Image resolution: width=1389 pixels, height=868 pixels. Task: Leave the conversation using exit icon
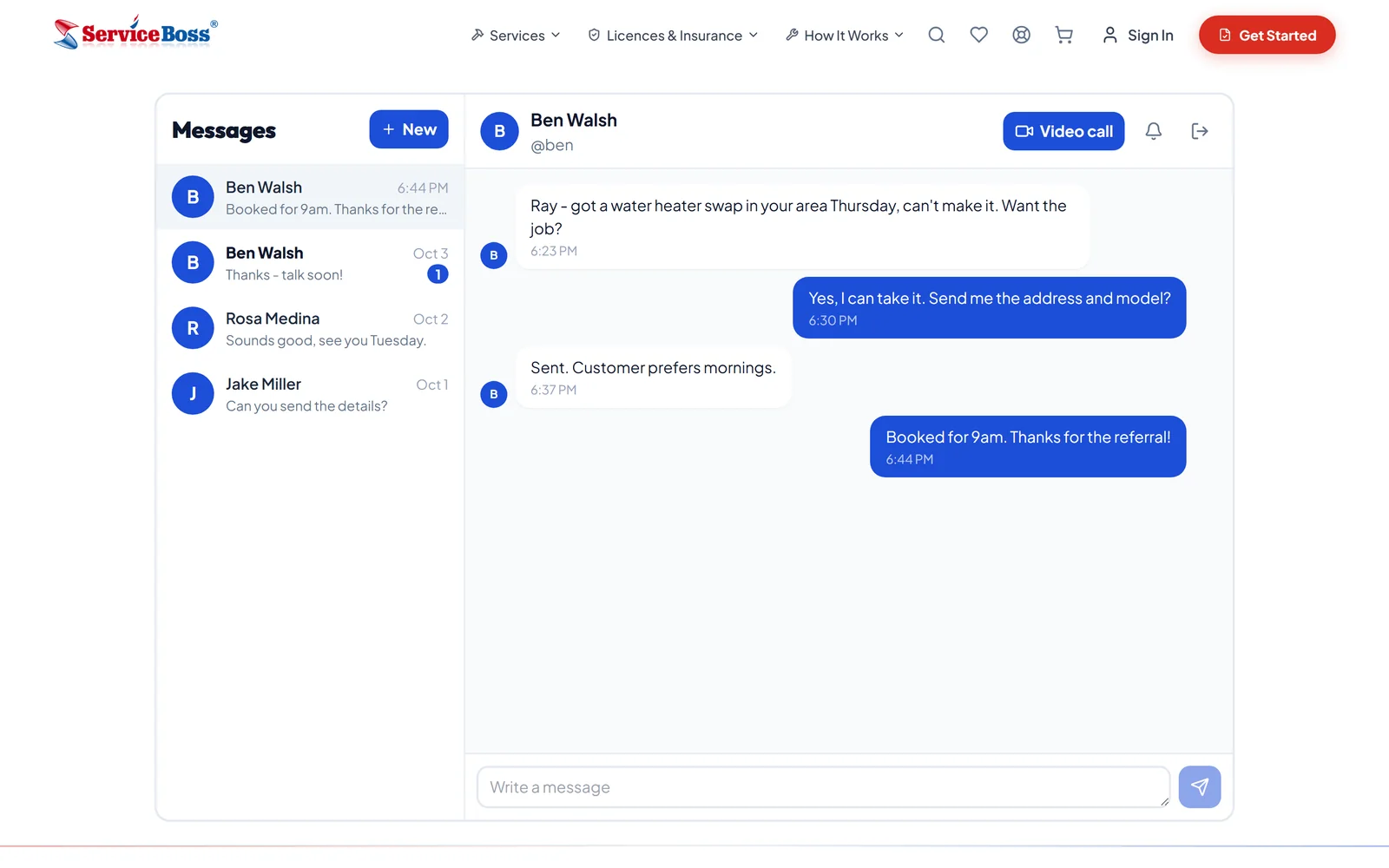click(1200, 131)
